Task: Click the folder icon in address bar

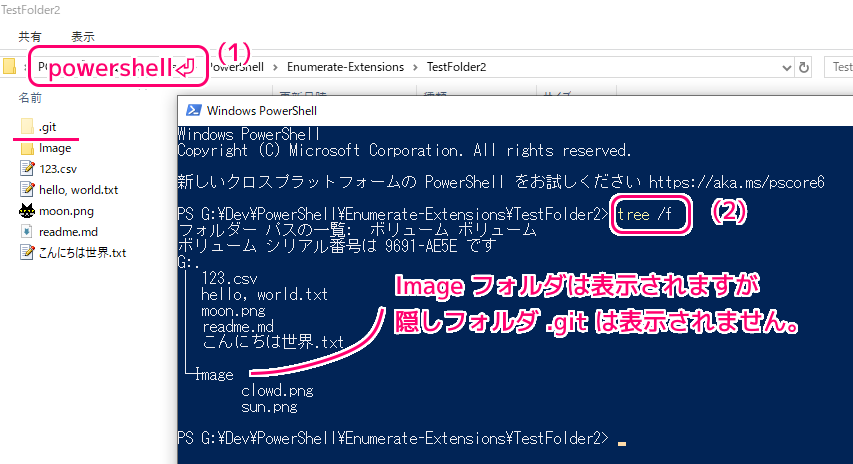Action: tap(10, 67)
